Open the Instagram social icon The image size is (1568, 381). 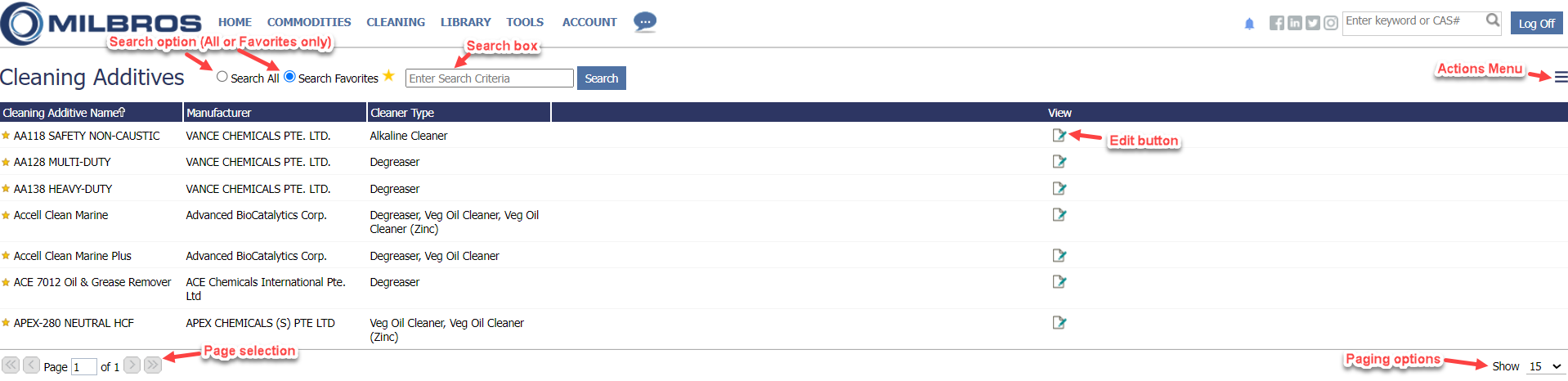pos(1331,23)
